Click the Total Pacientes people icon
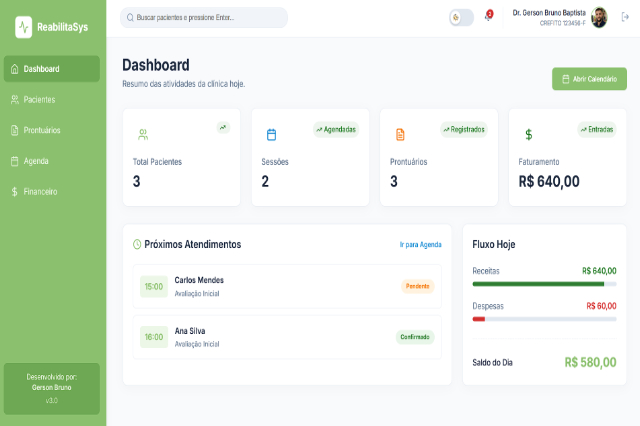 (x=143, y=134)
